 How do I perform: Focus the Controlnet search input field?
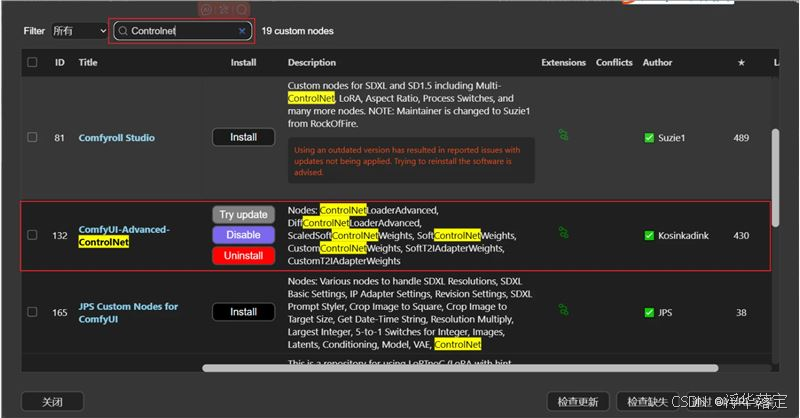183,31
